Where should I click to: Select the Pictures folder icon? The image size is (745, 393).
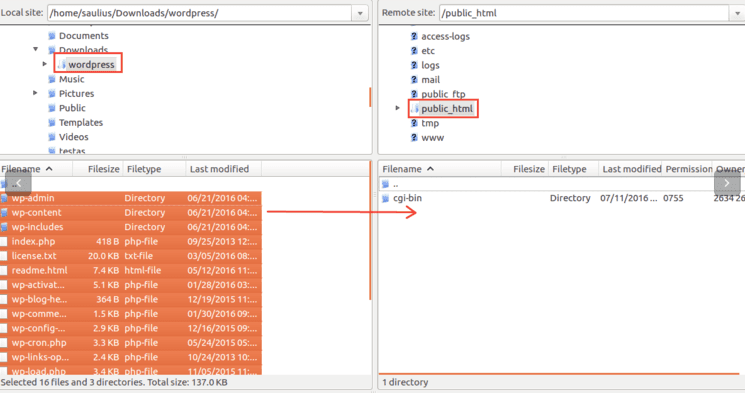[x=52, y=94]
